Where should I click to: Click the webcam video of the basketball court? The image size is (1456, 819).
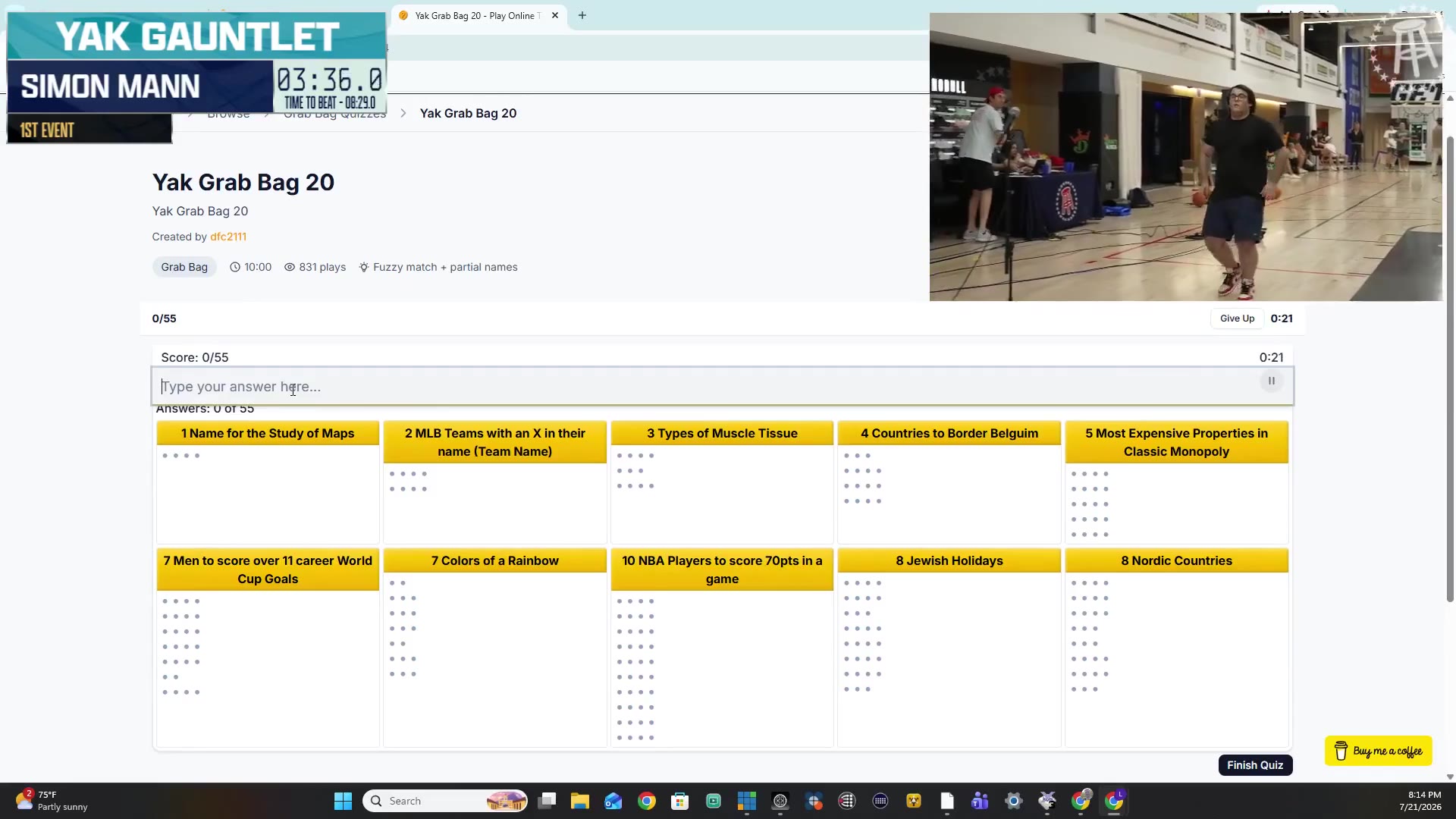pos(1186,157)
